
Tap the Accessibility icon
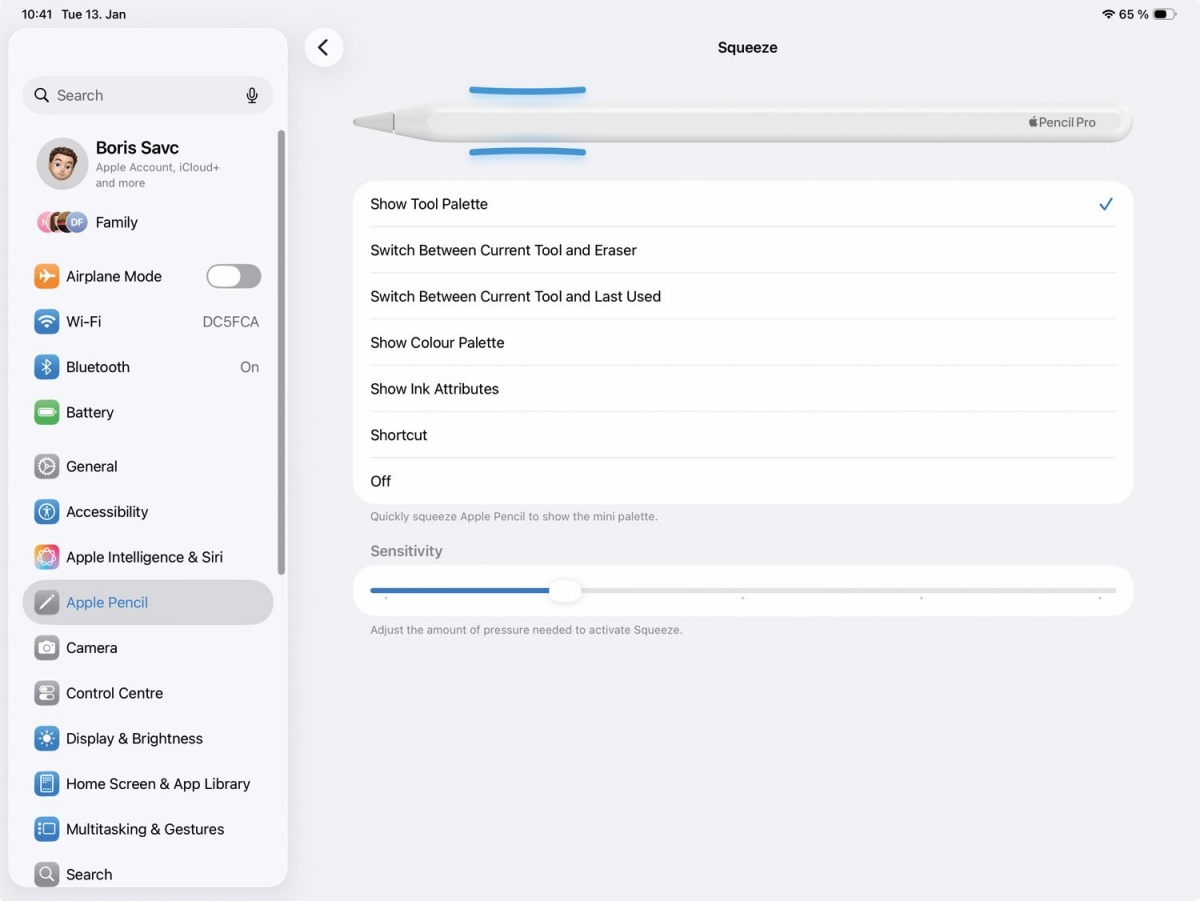tap(46, 511)
